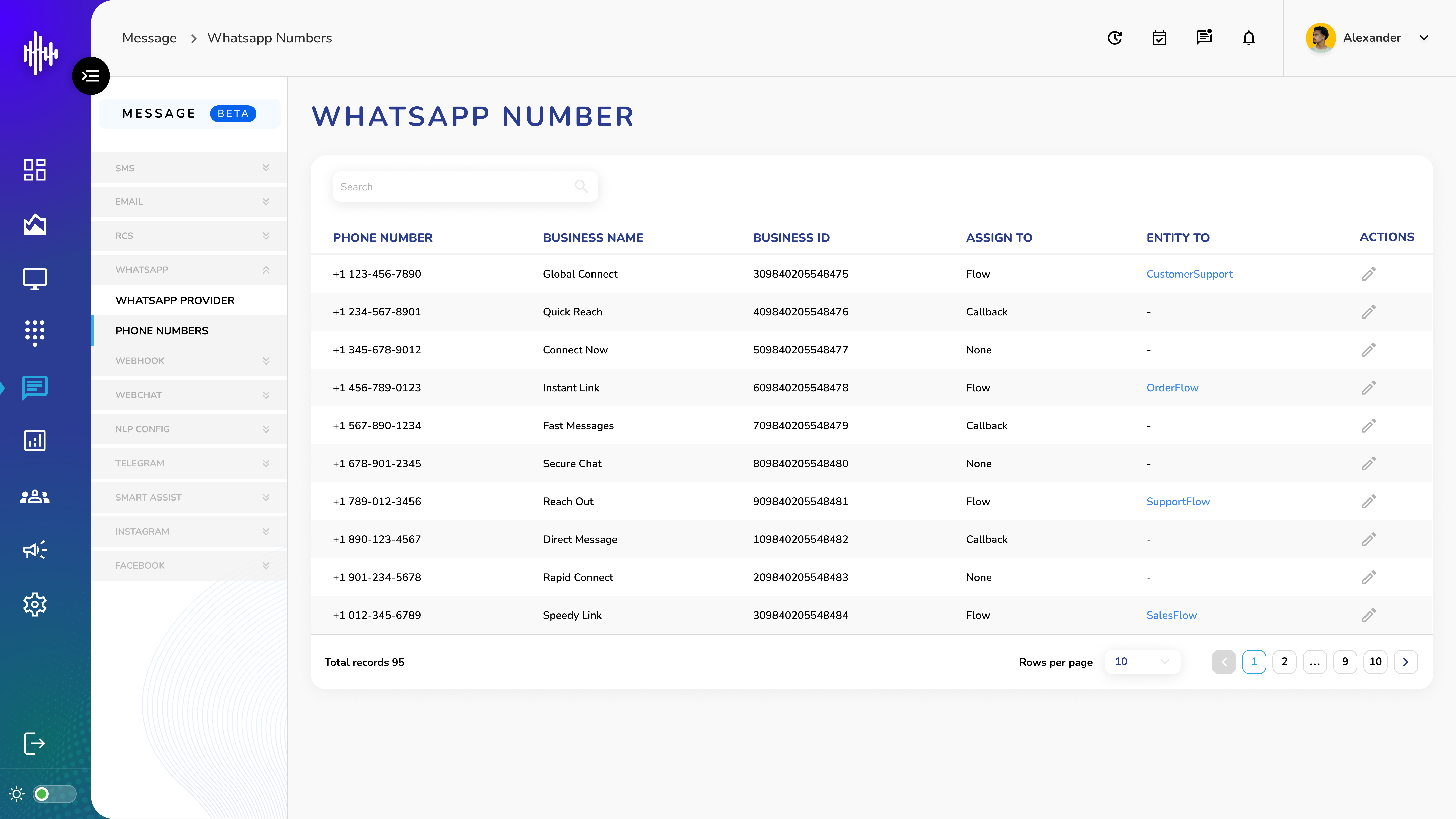Collapse the sidebar menu toggle button
Screen dimensions: 1456x819
click(90, 76)
